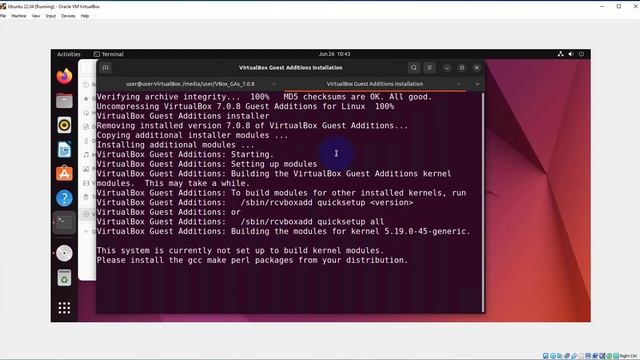
Task: Open the Terminal app menu in top bar
Action: (109, 54)
